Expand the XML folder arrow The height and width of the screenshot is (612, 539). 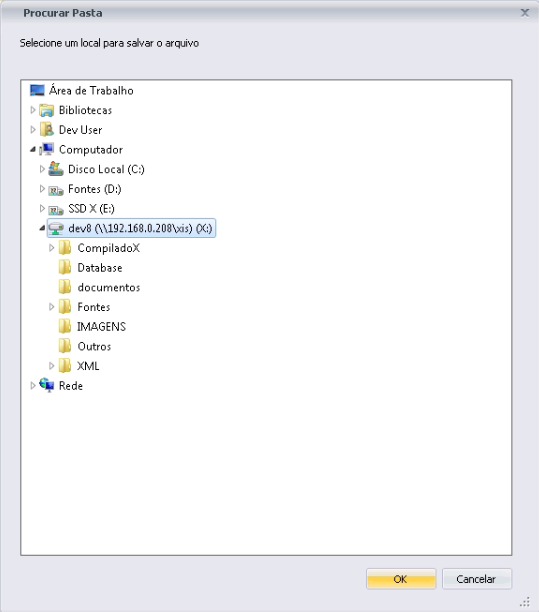(x=51, y=366)
